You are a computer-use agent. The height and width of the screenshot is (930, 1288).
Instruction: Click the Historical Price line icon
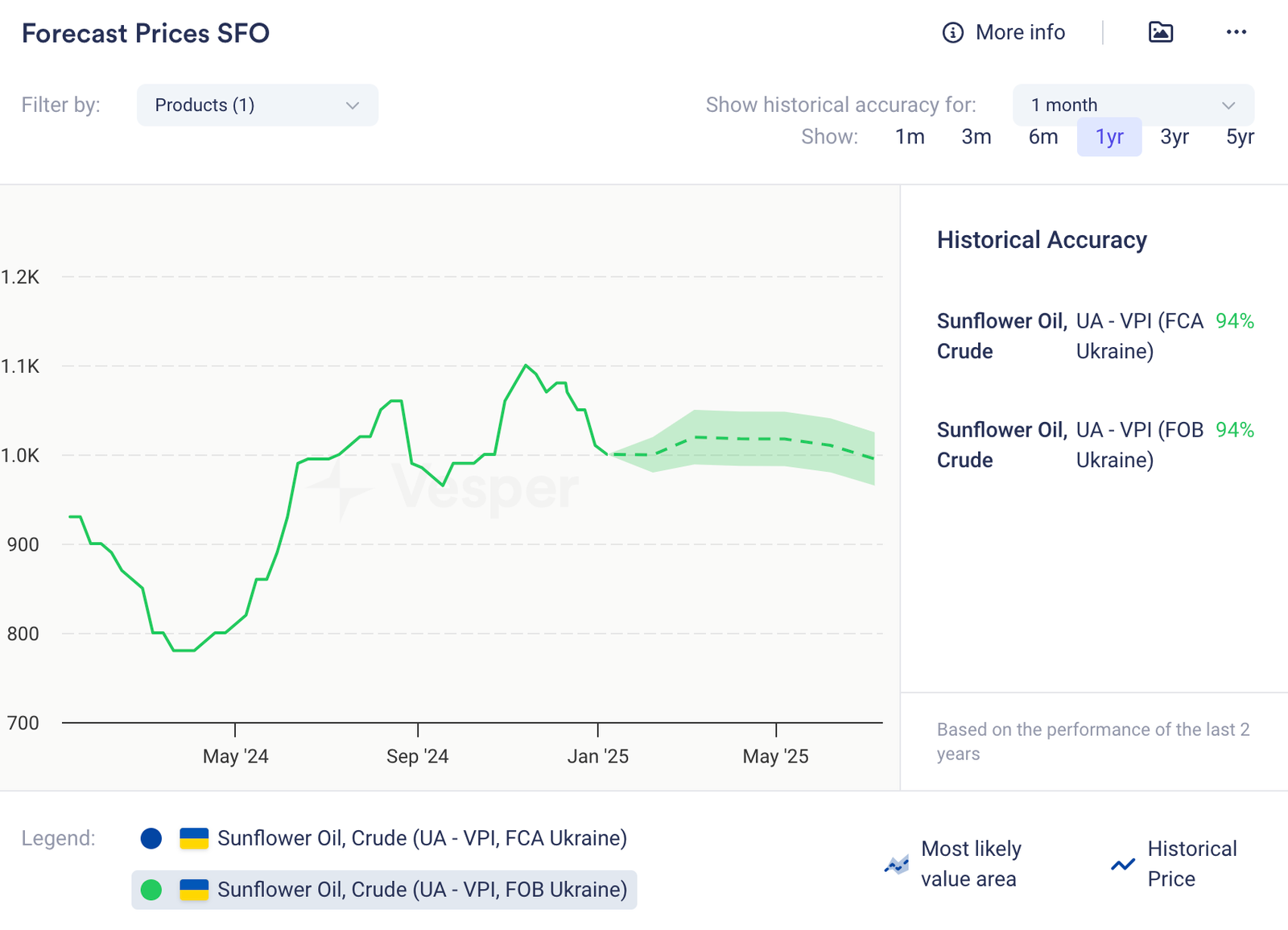[1123, 865]
